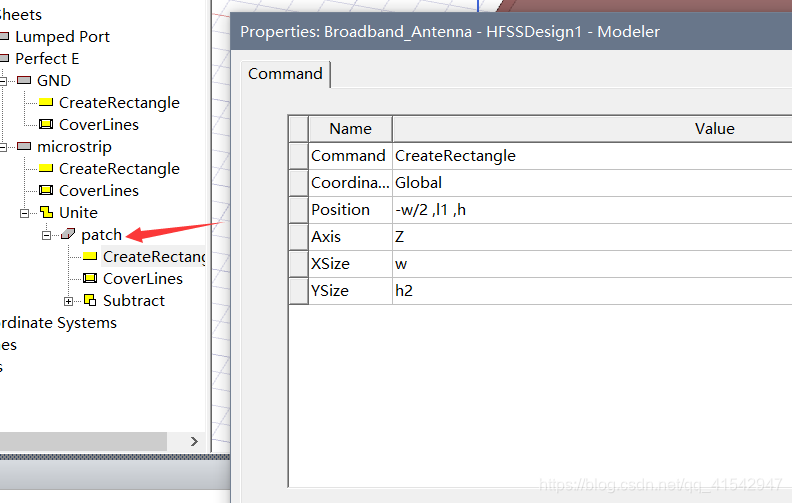Click the CoverLines icon under patch
Screen dimensions: 792x503
tap(90, 278)
